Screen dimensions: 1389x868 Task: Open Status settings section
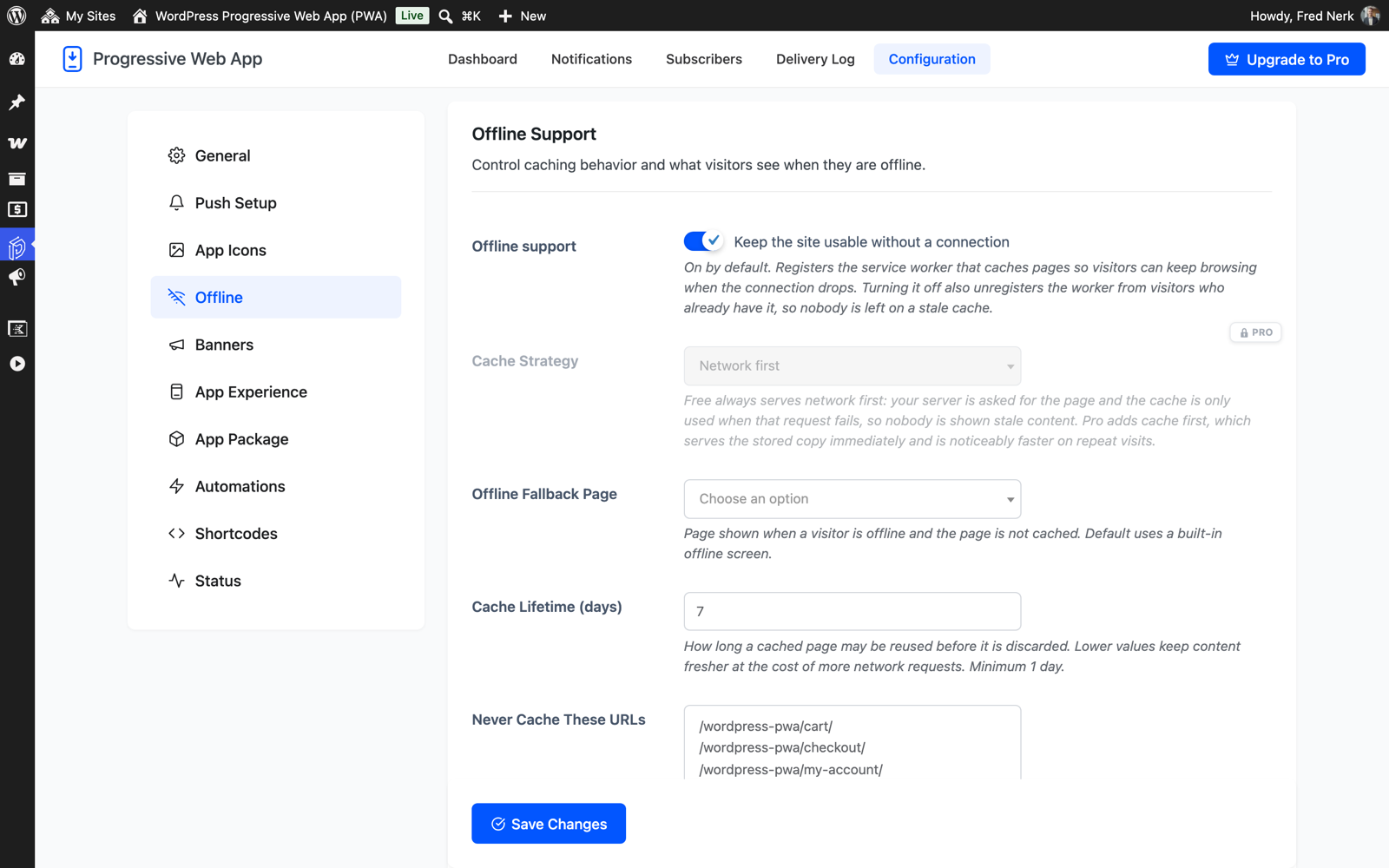click(276, 581)
